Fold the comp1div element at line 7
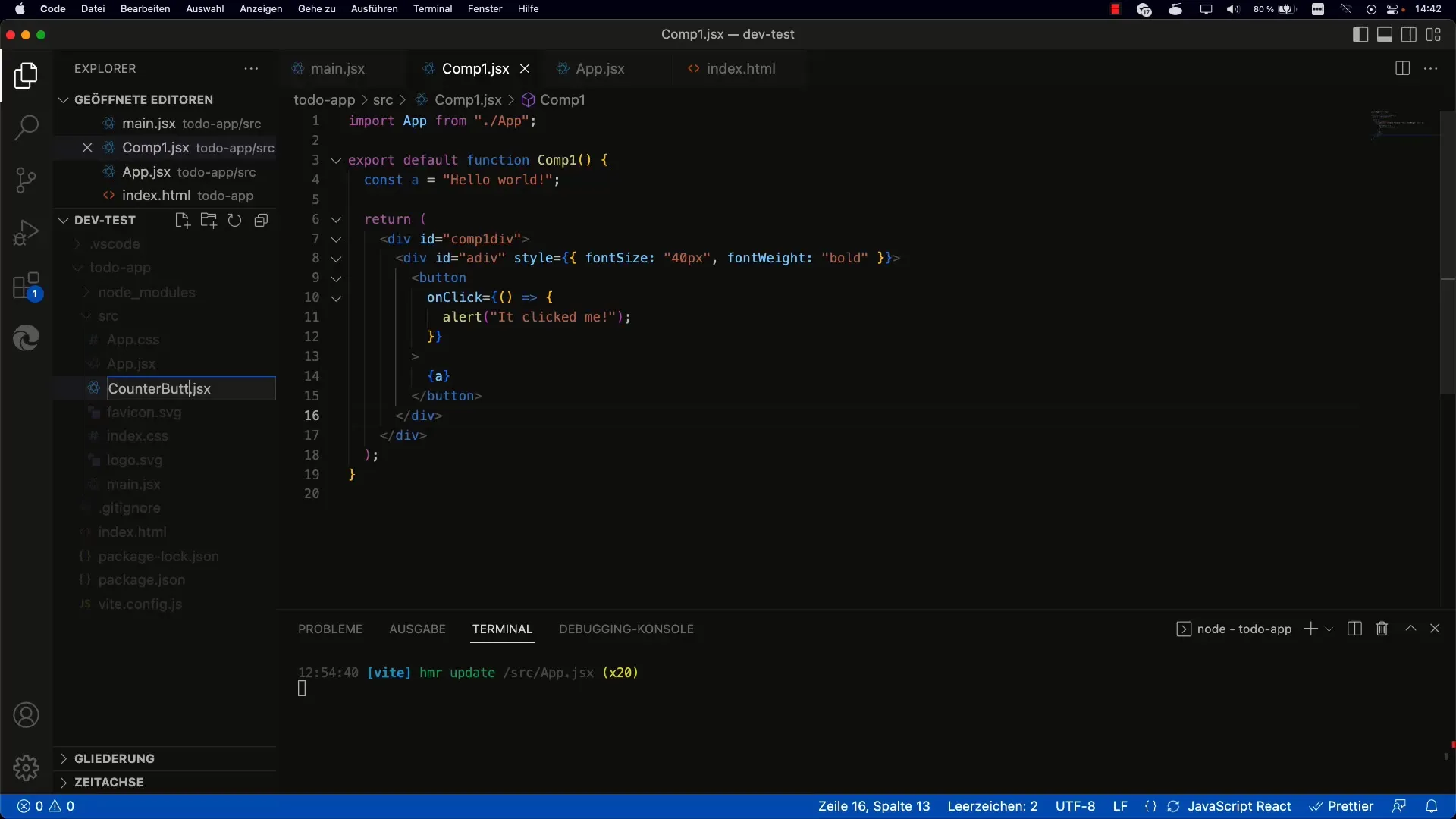This screenshot has width=1456, height=819. pos(336,240)
